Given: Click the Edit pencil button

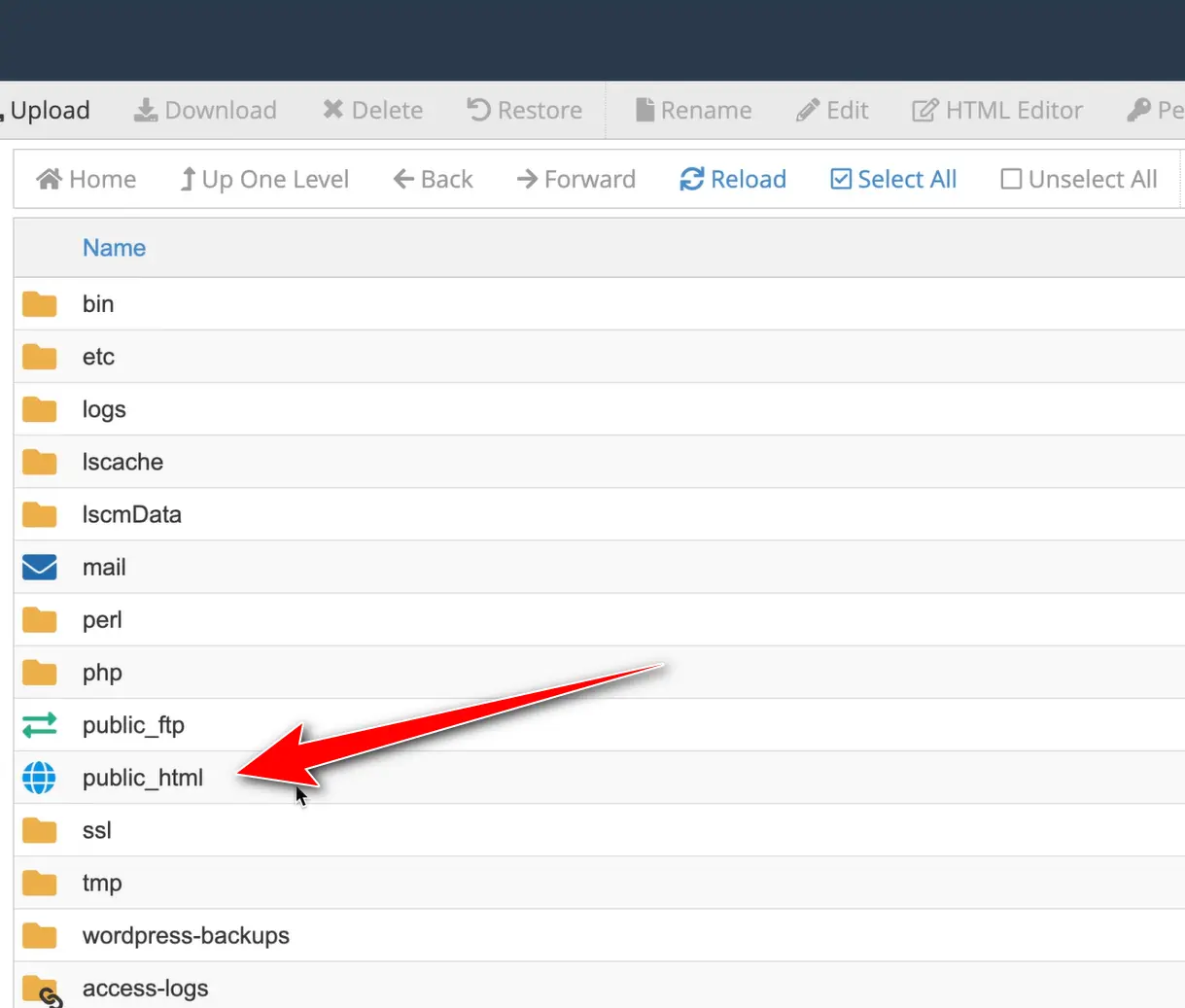Looking at the screenshot, I should 832,111.
